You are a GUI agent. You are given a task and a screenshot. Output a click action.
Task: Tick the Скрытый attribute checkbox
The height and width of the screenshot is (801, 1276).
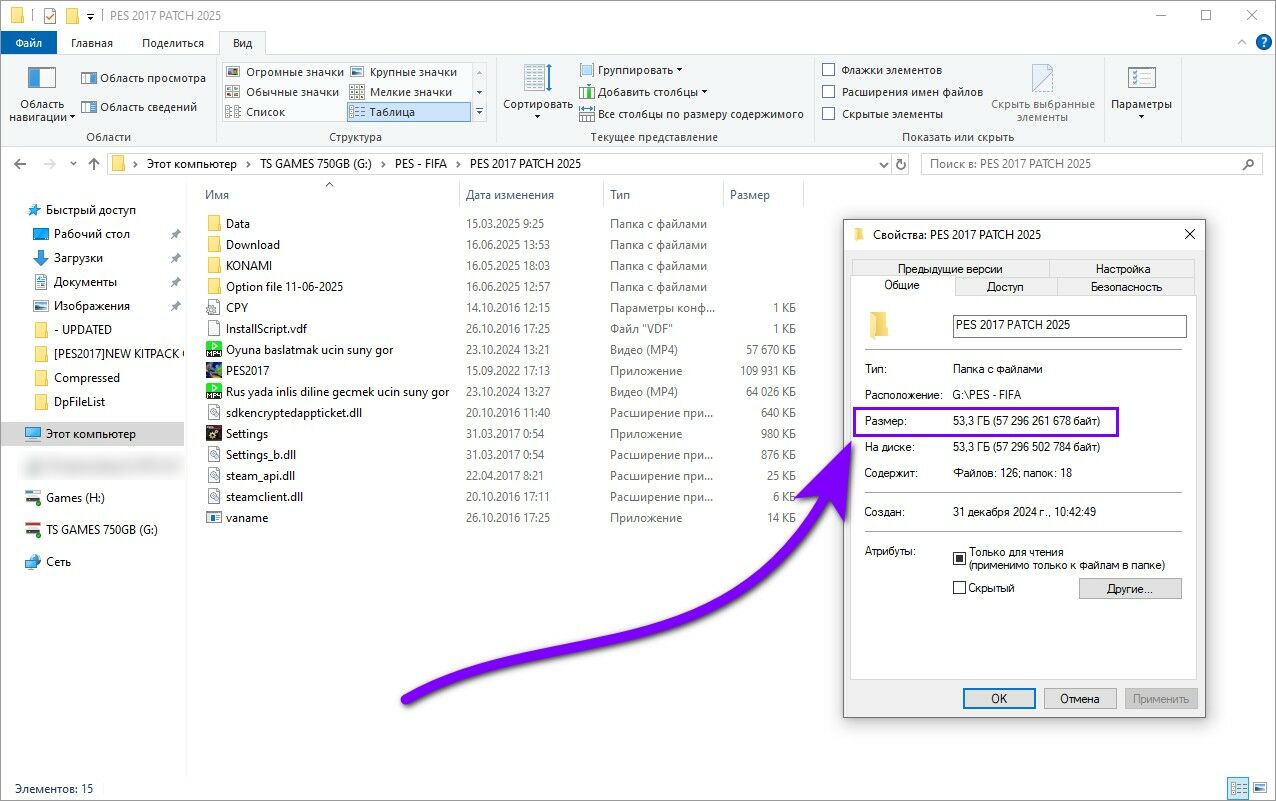[960, 588]
